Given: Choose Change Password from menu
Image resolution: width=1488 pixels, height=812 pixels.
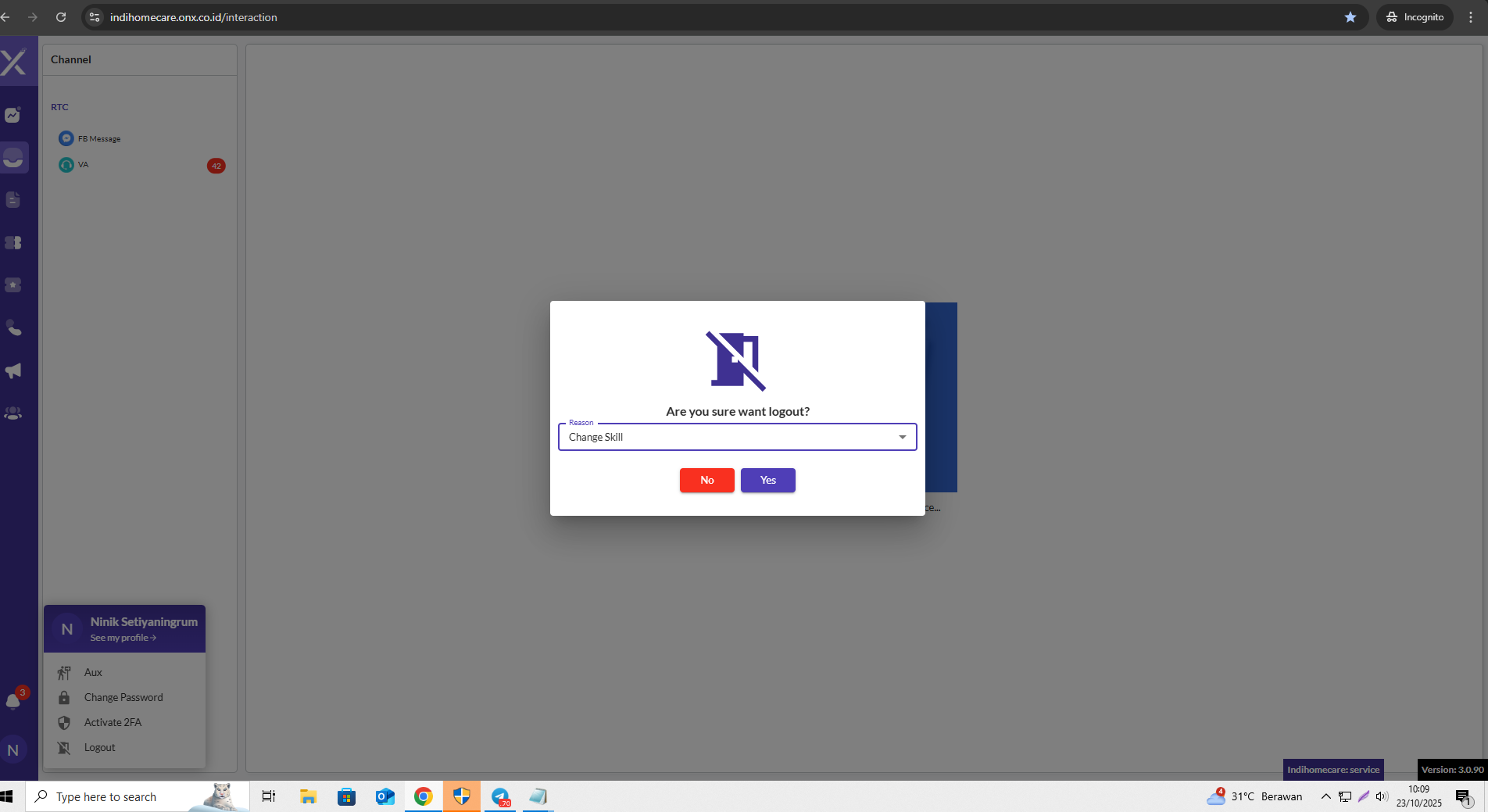Looking at the screenshot, I should 124,697.
